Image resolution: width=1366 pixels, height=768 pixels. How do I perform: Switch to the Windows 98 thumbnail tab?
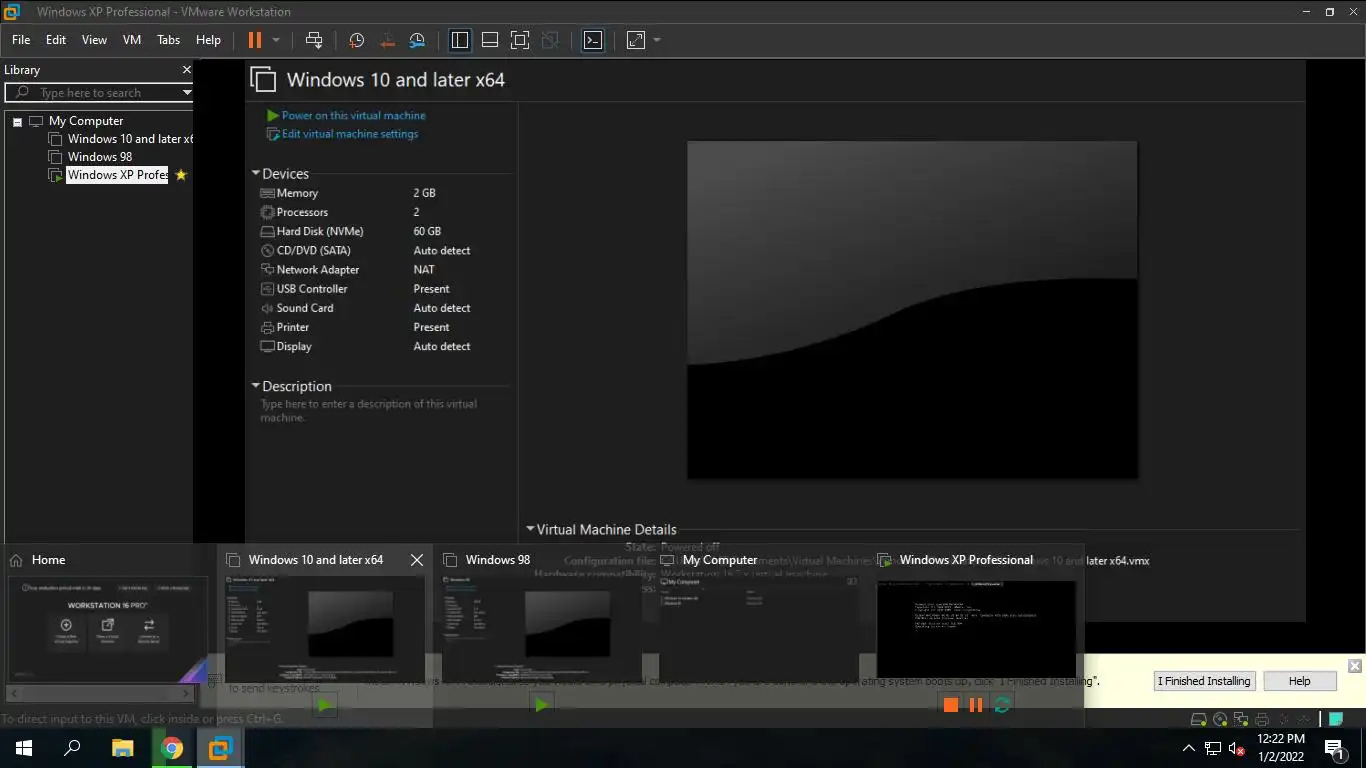(542, 629)
